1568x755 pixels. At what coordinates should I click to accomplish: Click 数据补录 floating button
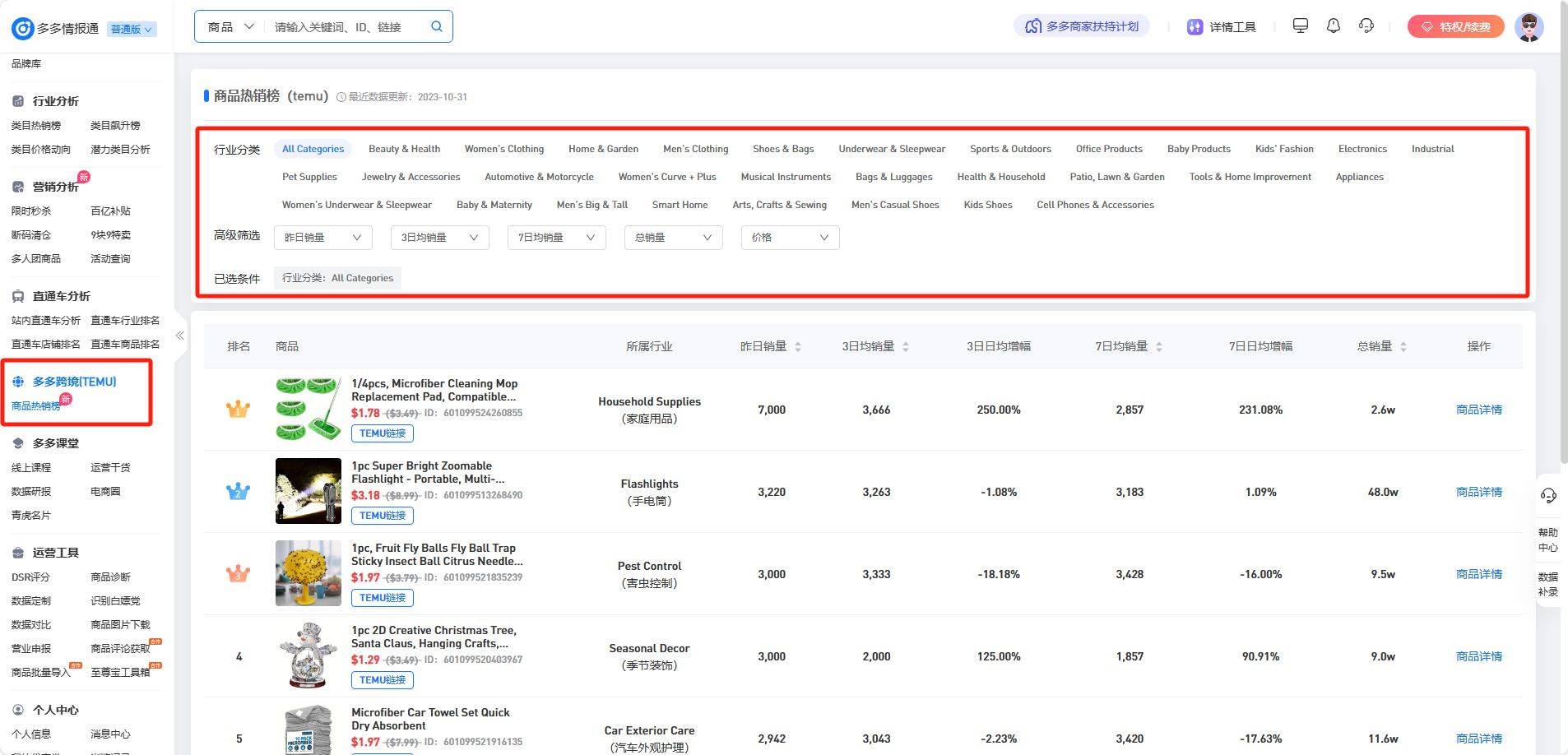[1548, 584]
